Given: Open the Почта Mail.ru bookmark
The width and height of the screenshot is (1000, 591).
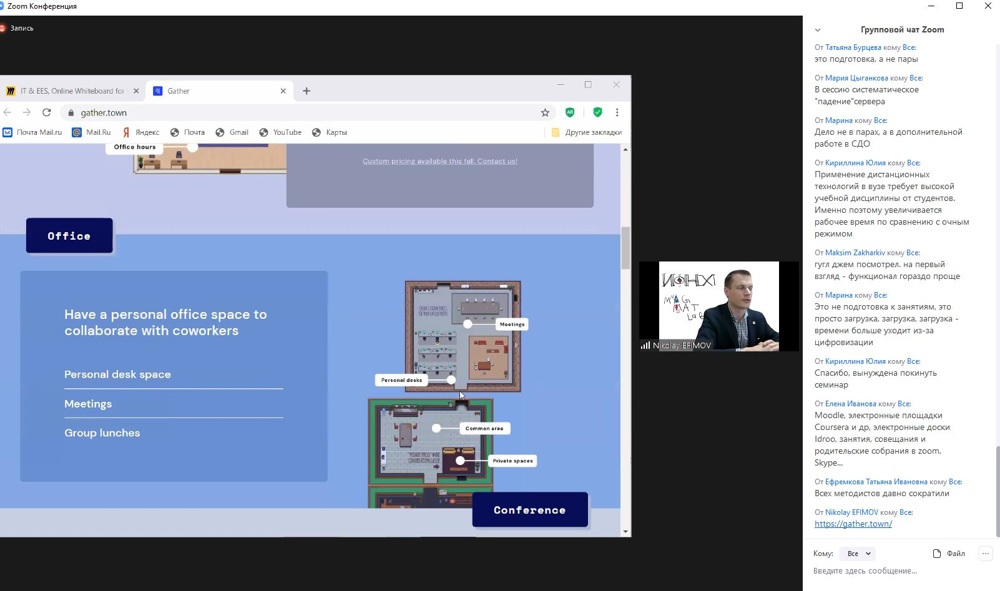Looking at the screenshot, I should coord(32,132).
